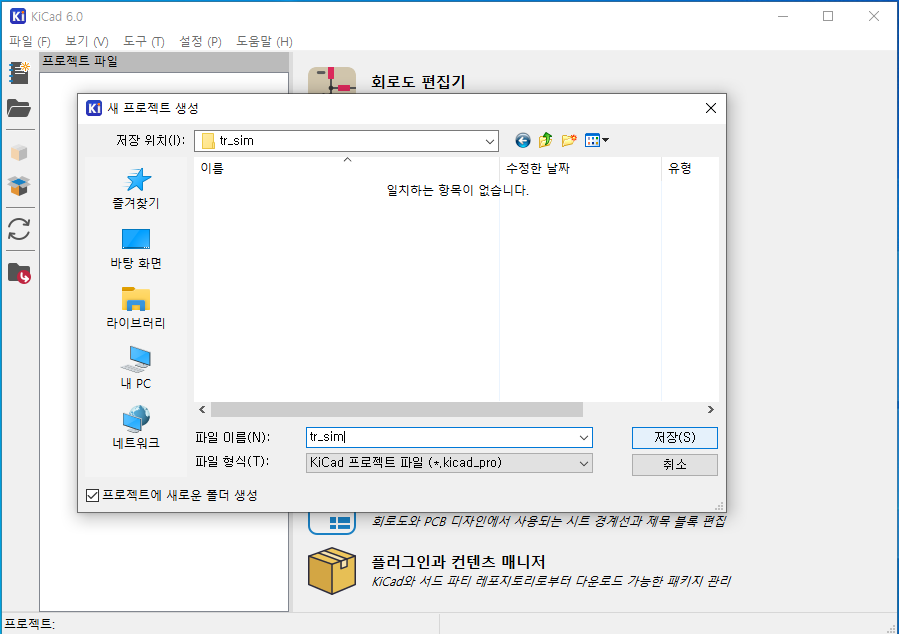Sort by 이름 column header
The height and width of the screenshot is (634, 899).
346,168
